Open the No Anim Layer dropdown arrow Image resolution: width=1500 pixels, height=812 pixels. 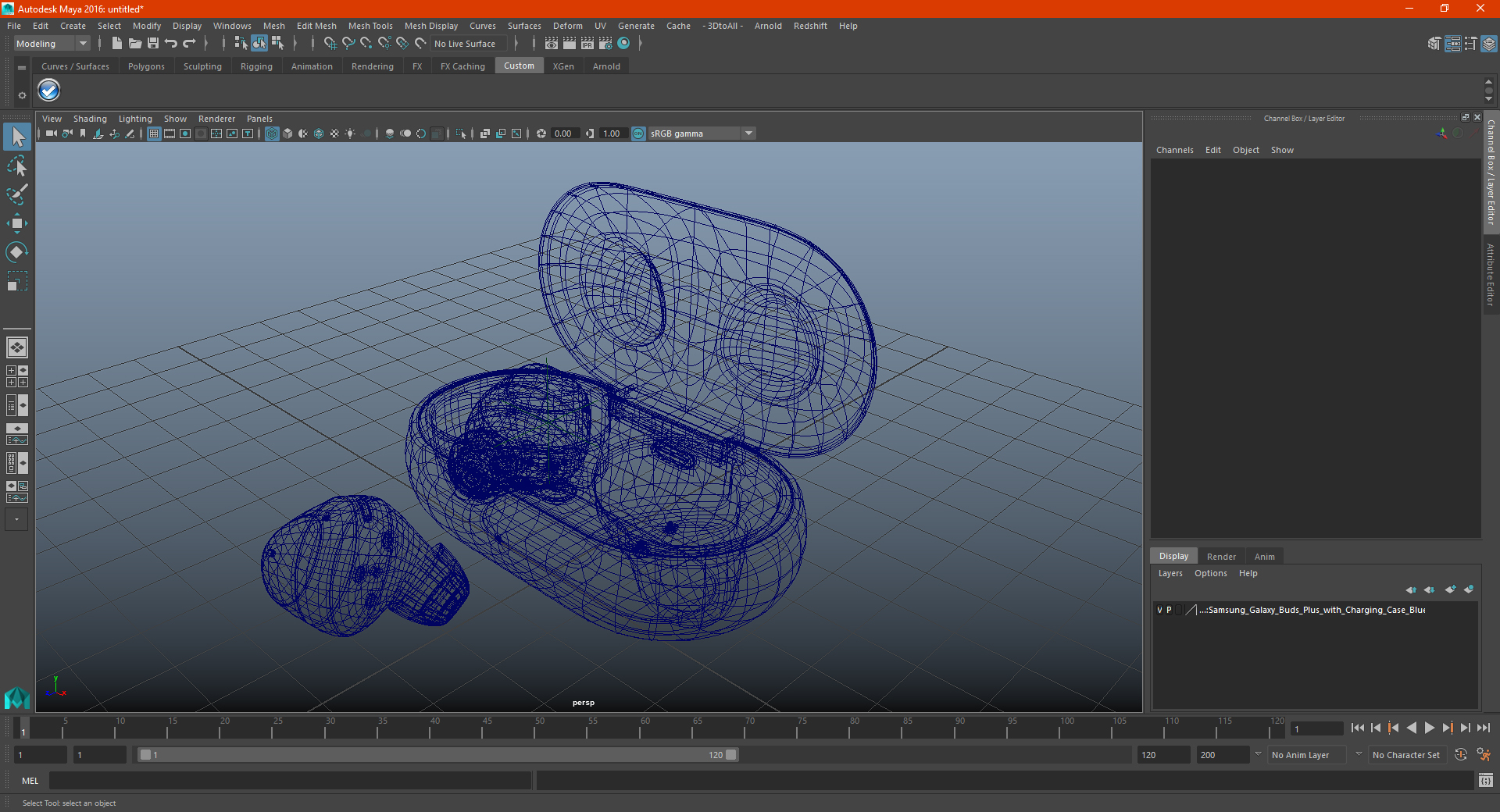1258,754
